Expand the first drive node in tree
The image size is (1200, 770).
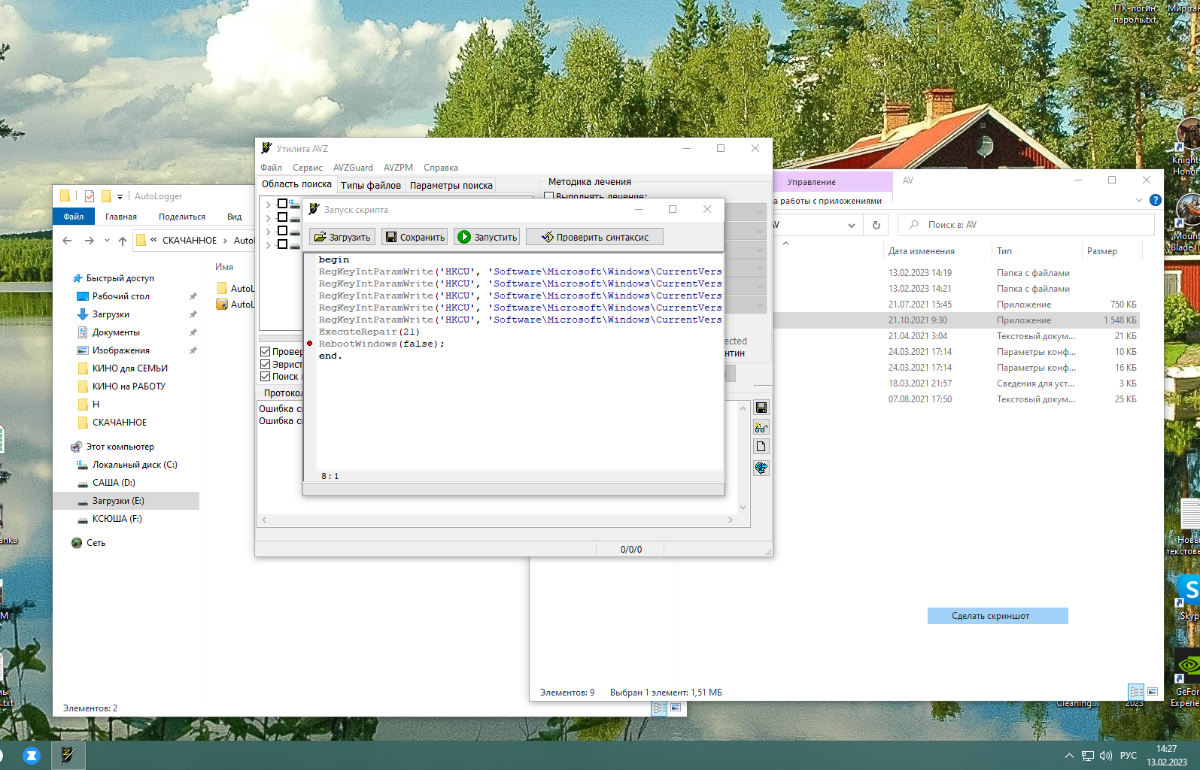(268, 204)
